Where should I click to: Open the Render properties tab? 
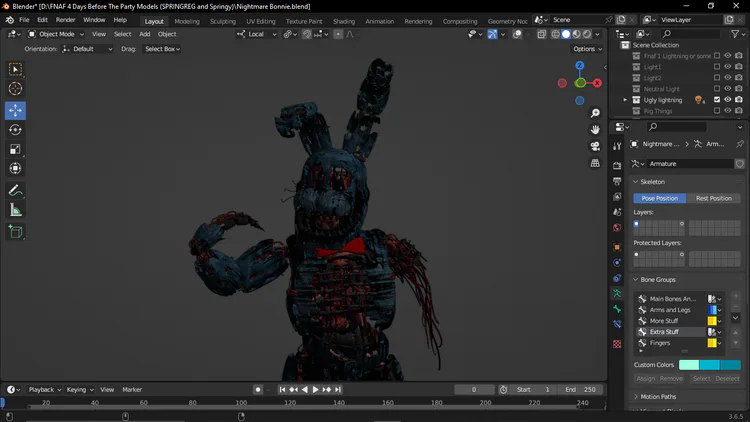[617, 166]
